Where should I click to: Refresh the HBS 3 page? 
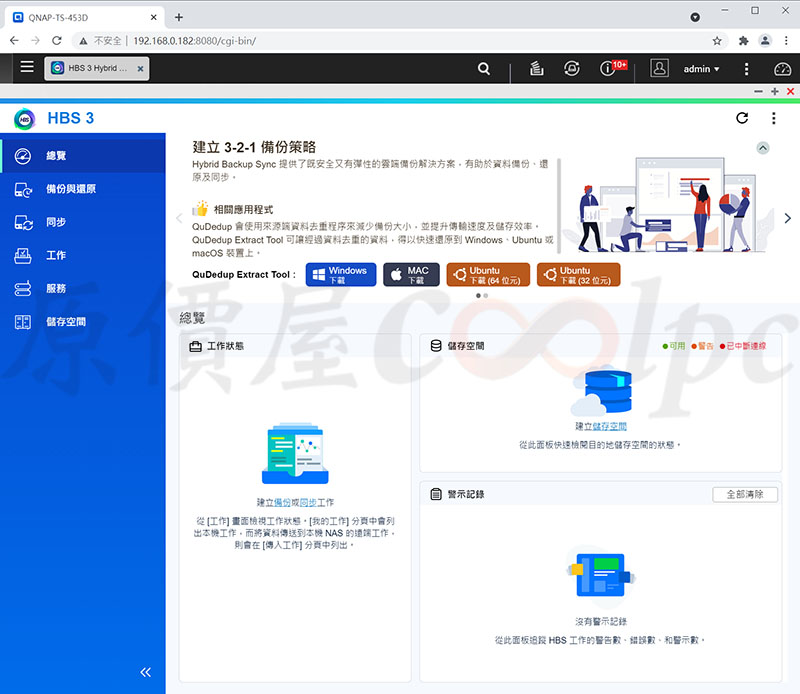coord(742,118)
